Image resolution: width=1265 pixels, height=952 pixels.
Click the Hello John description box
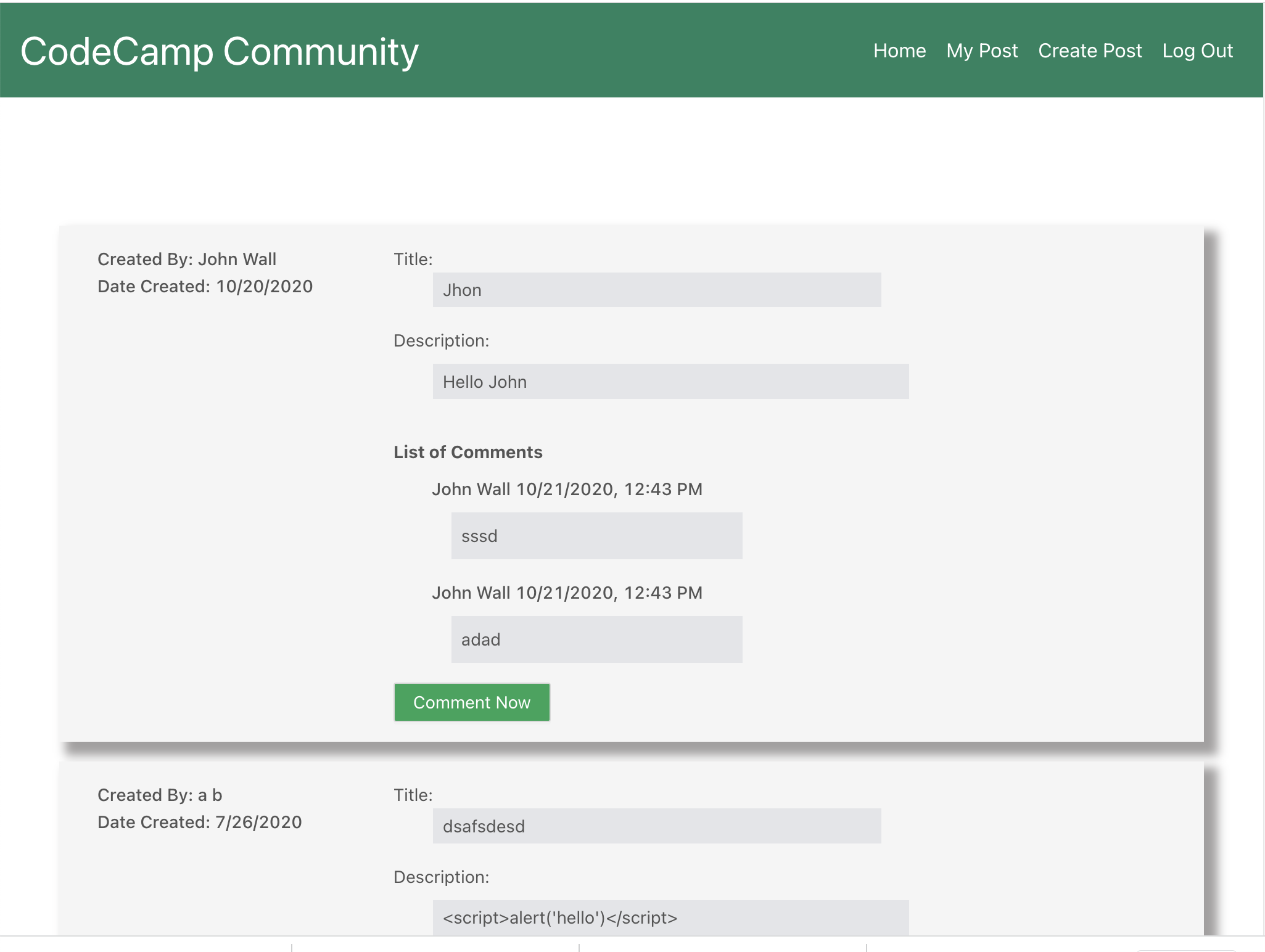coord(670,382)
